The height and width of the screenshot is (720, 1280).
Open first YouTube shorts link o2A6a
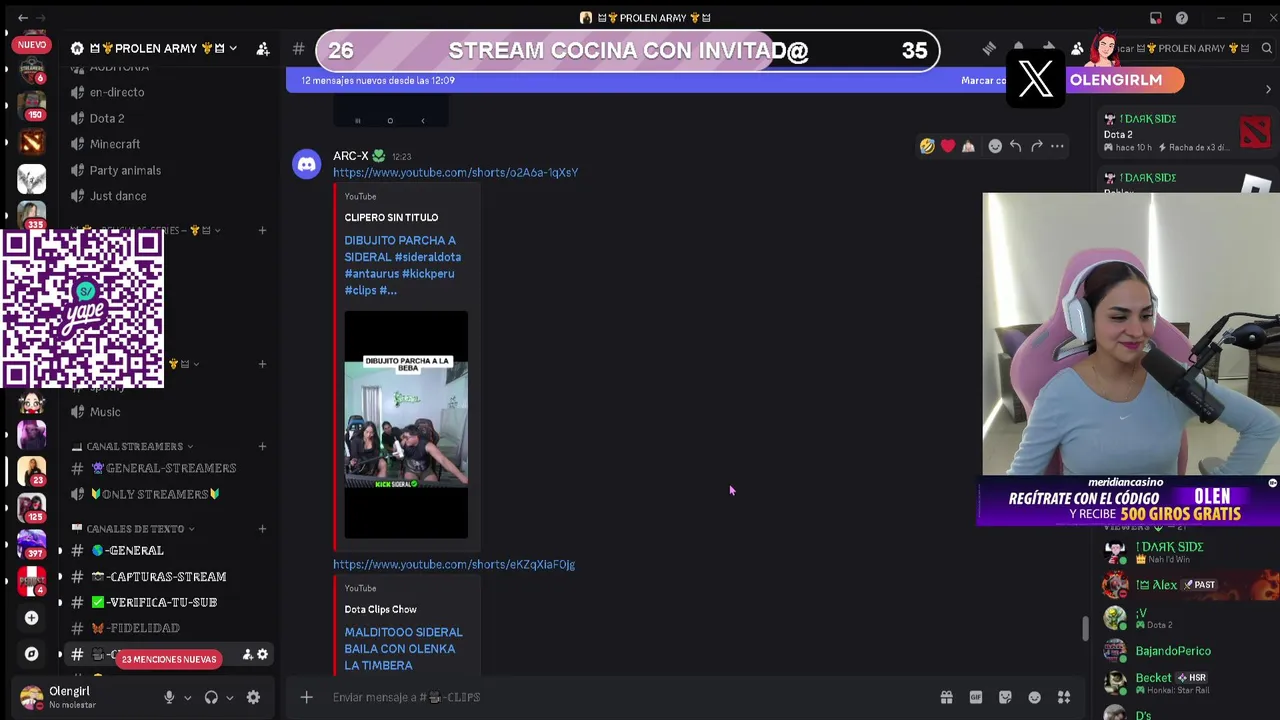[x=455, y=172]
